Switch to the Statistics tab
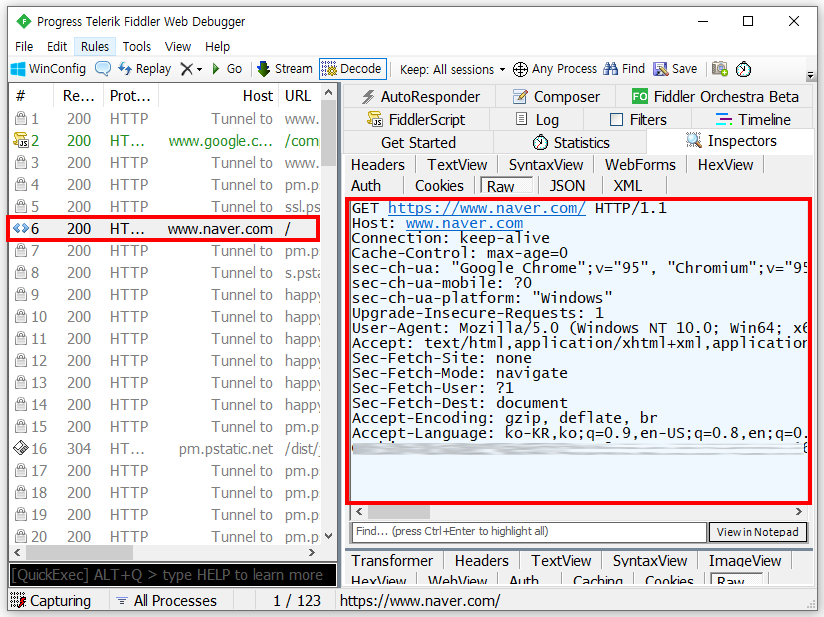The image size is (824, 617). click(x=570, y=142)
